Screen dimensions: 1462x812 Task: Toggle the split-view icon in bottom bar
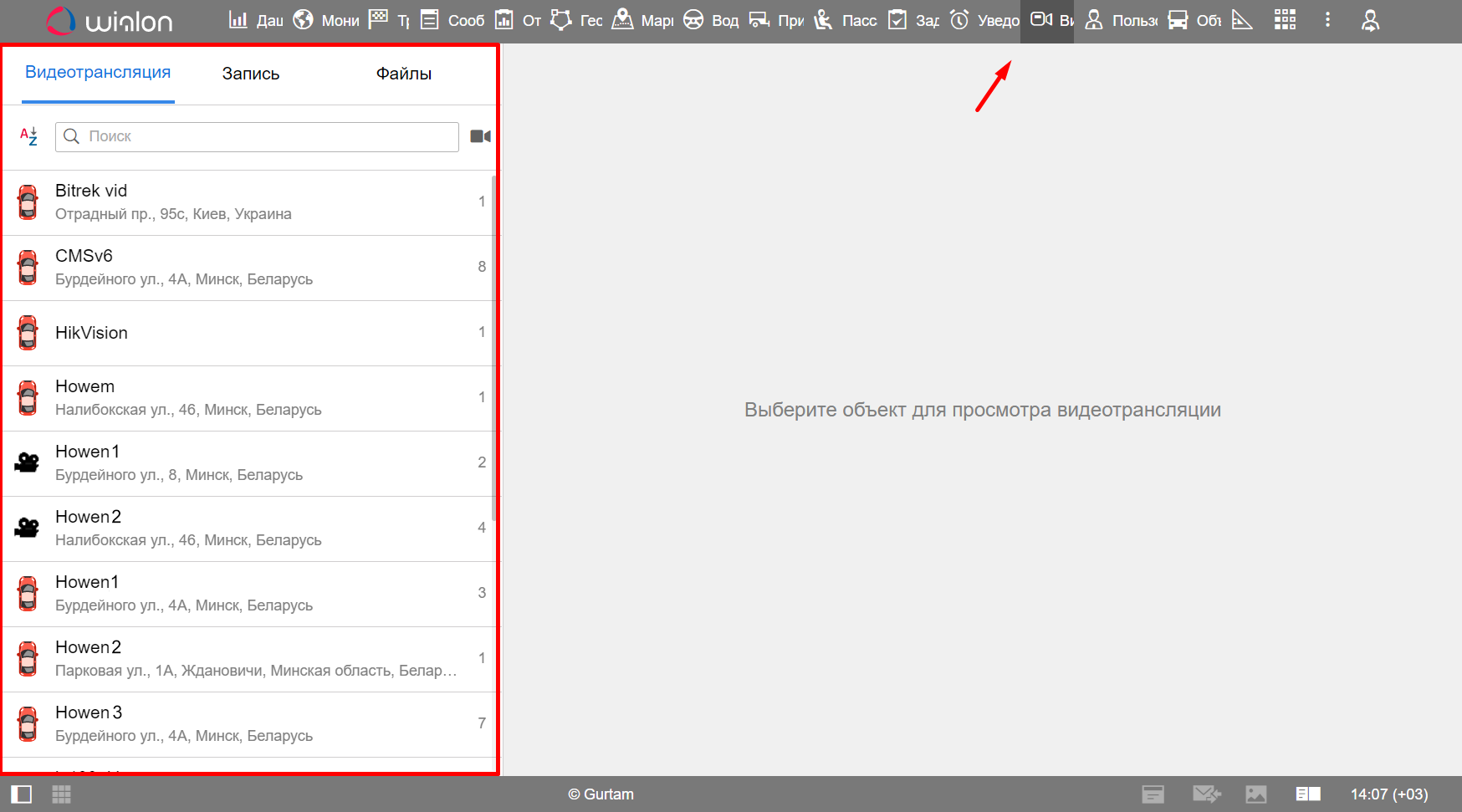[x=1308, y=794]
